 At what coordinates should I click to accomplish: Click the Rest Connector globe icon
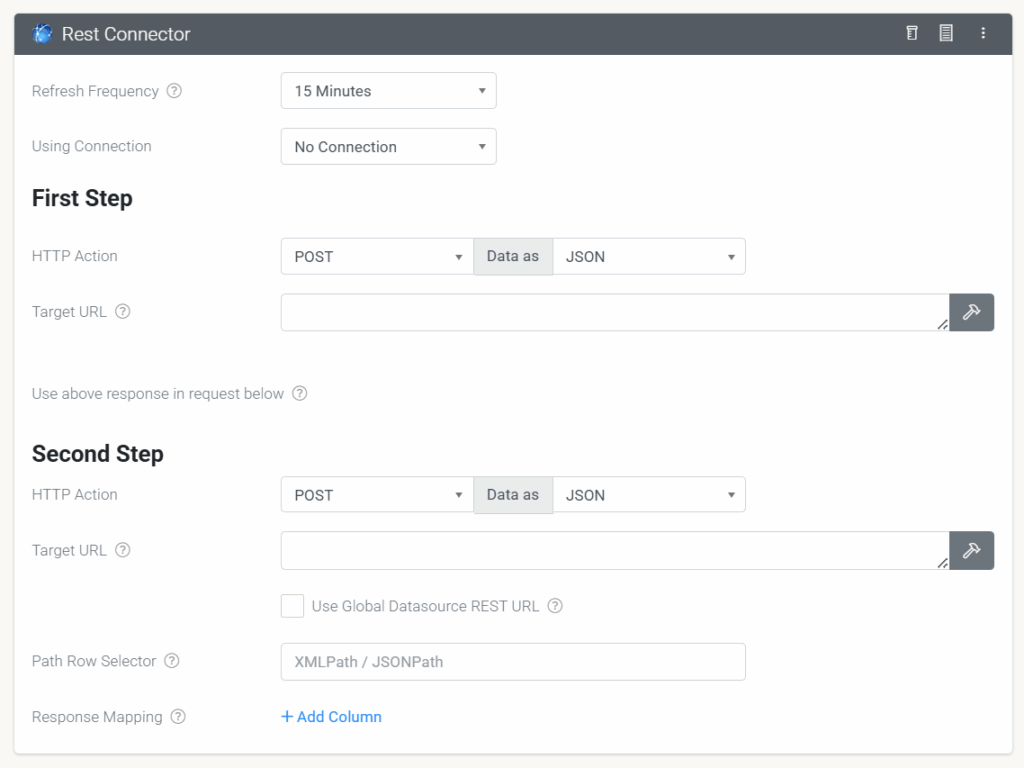(42, 33)
